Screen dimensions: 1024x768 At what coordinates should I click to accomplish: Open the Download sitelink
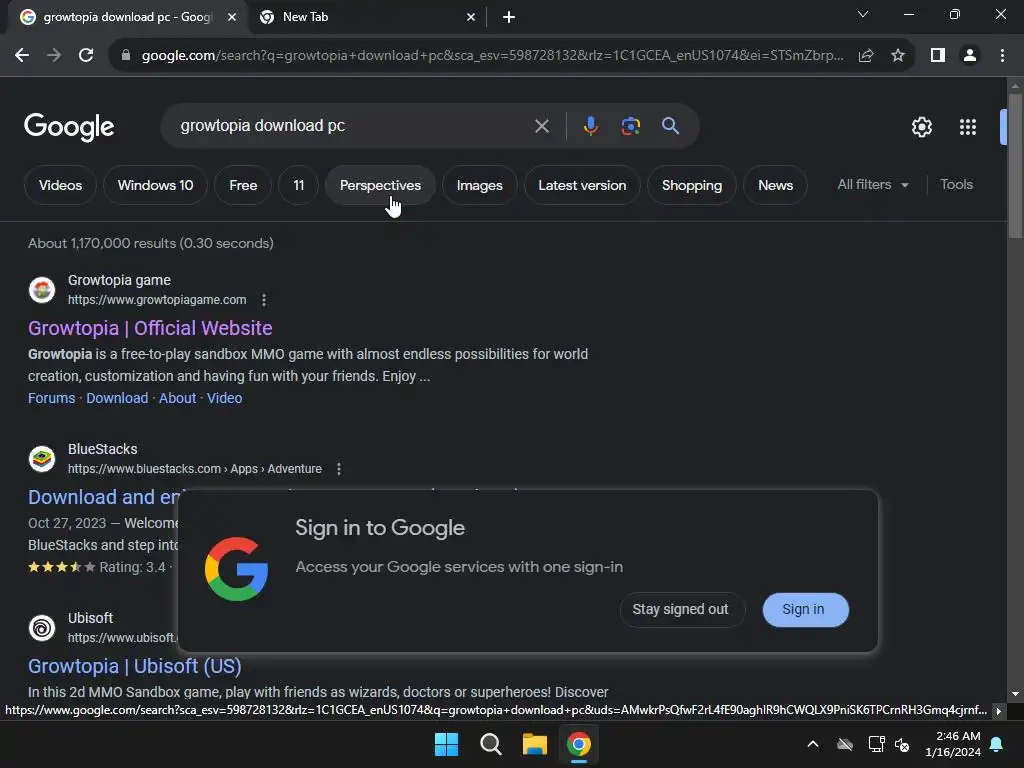tap(118, 398)
